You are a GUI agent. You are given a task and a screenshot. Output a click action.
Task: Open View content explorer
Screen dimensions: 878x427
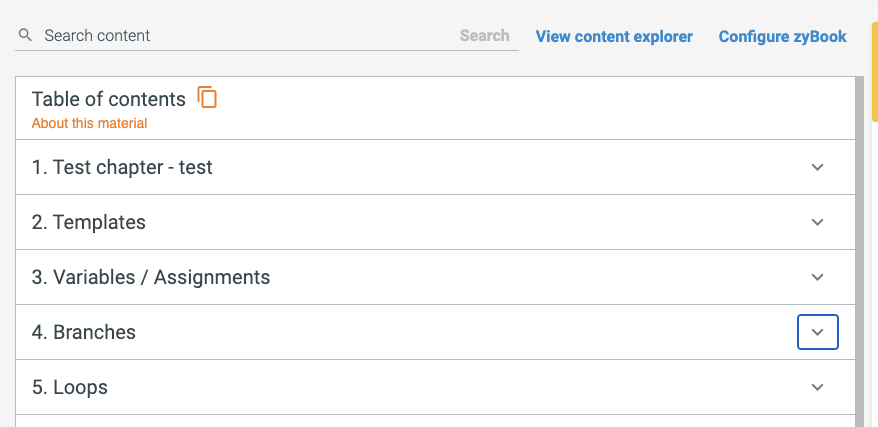point(614,36)
